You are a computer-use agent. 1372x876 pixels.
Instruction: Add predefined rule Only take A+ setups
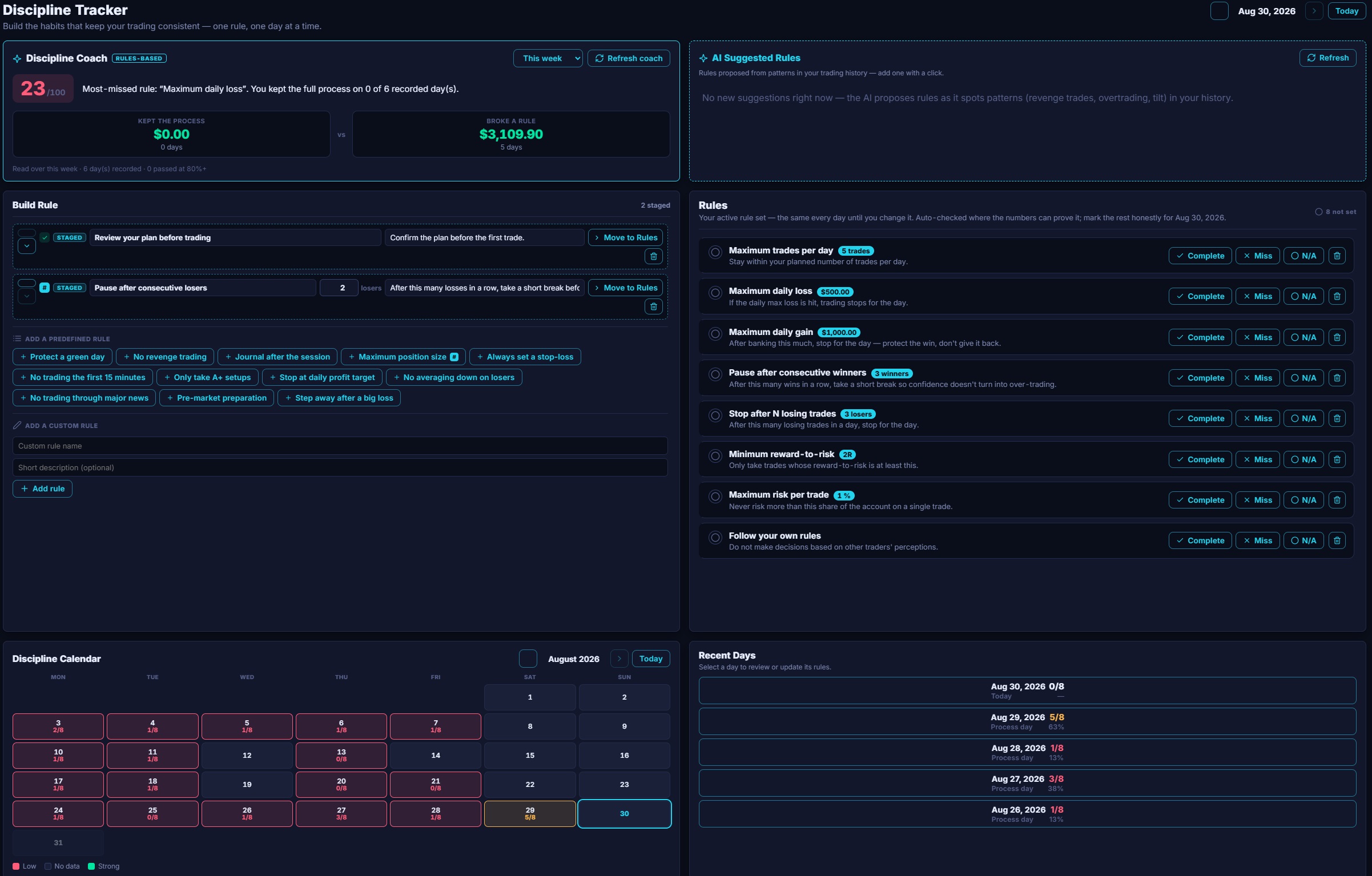point(207,377)
